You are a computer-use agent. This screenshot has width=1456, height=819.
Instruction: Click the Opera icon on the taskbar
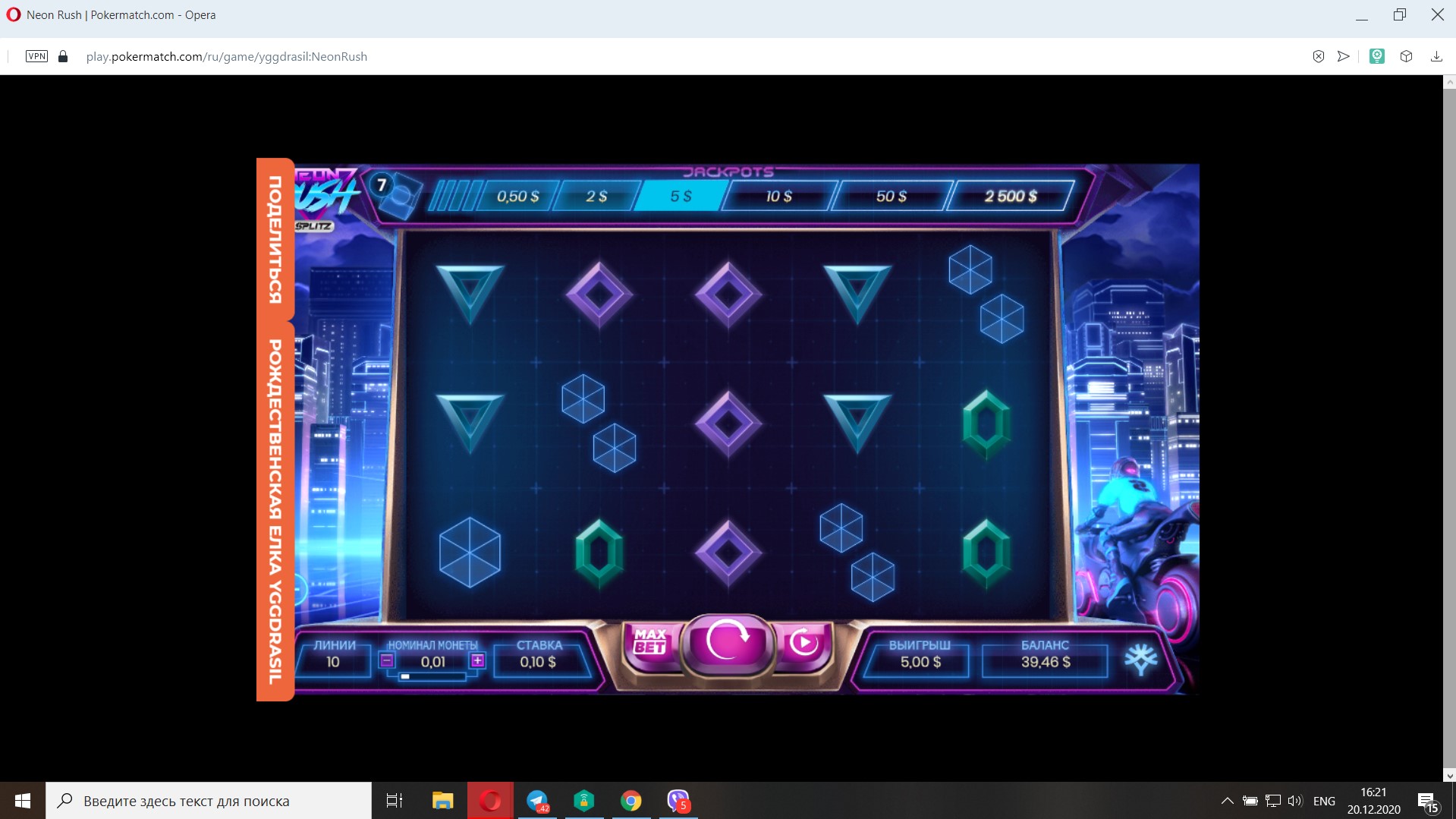490,801
